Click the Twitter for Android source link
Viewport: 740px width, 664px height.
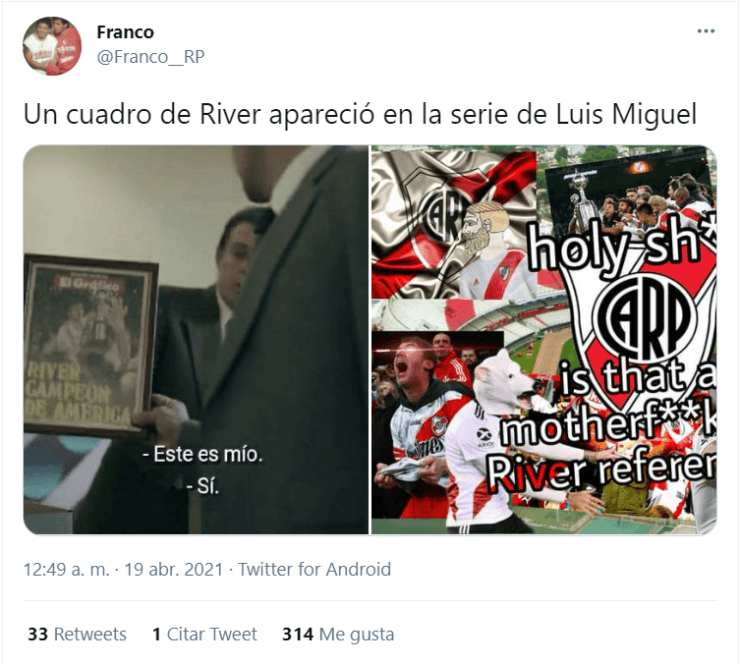point(314,569)
